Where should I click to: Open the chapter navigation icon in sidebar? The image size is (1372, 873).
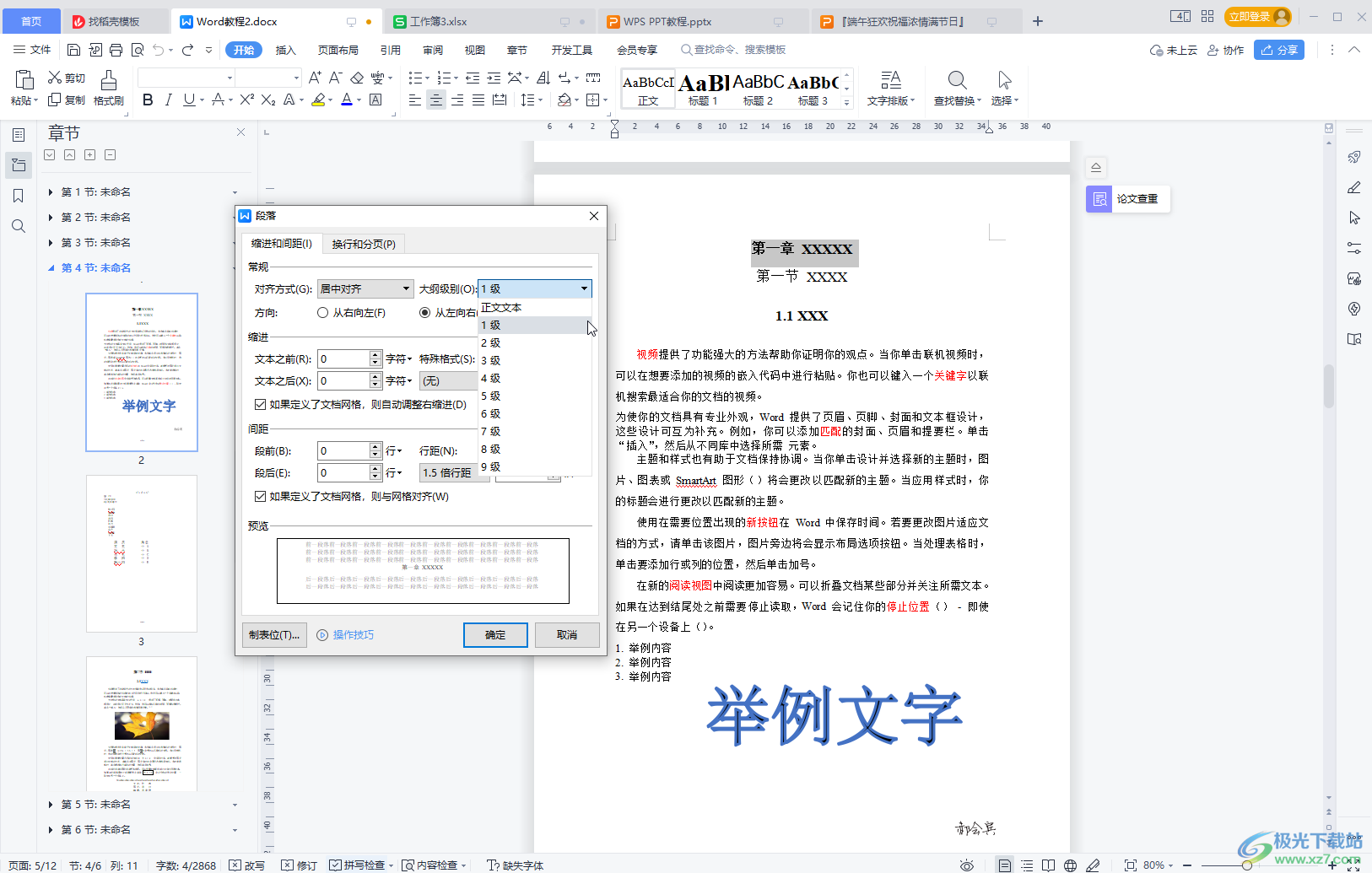point(19,165)
